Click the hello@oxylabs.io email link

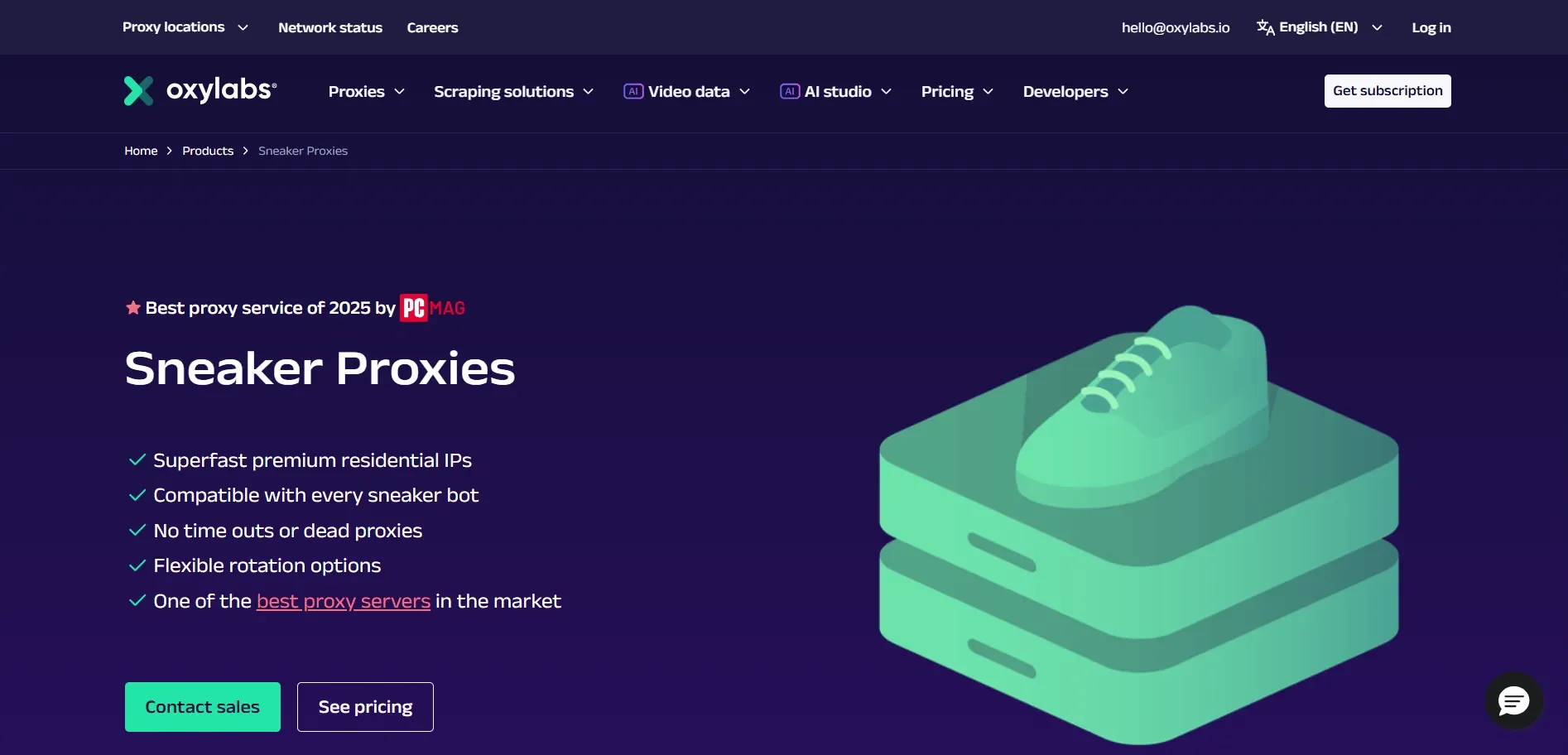click(x=1176, y=27)
